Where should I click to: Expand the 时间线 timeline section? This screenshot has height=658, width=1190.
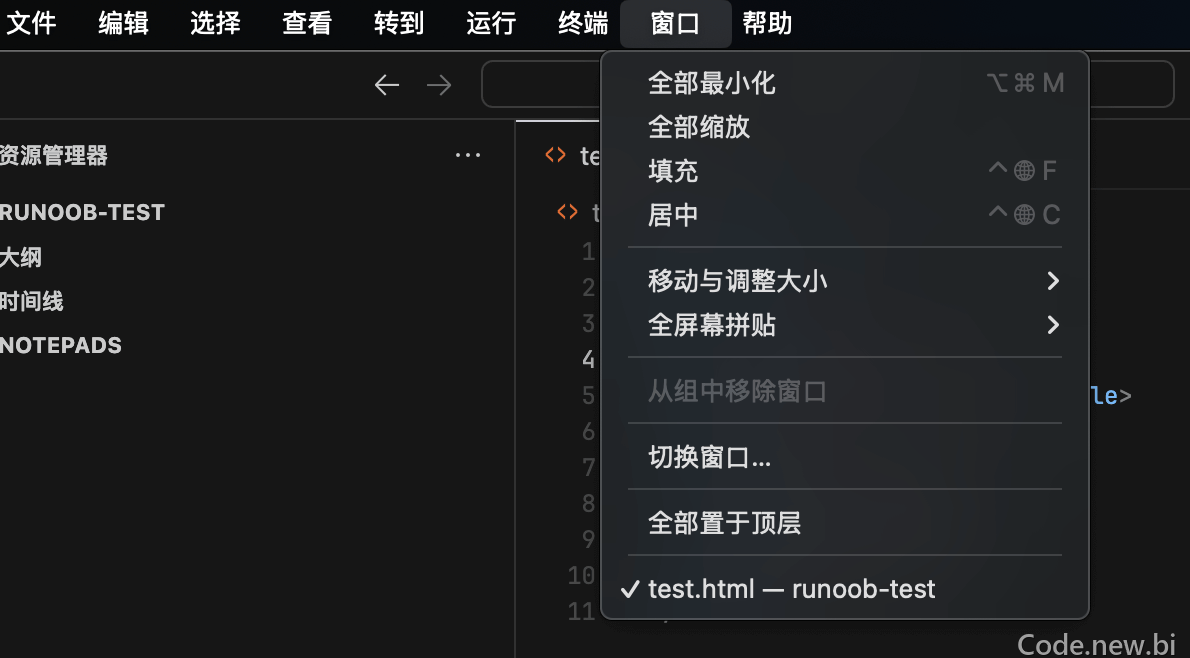pyautogui.click(x=32, y=301)
